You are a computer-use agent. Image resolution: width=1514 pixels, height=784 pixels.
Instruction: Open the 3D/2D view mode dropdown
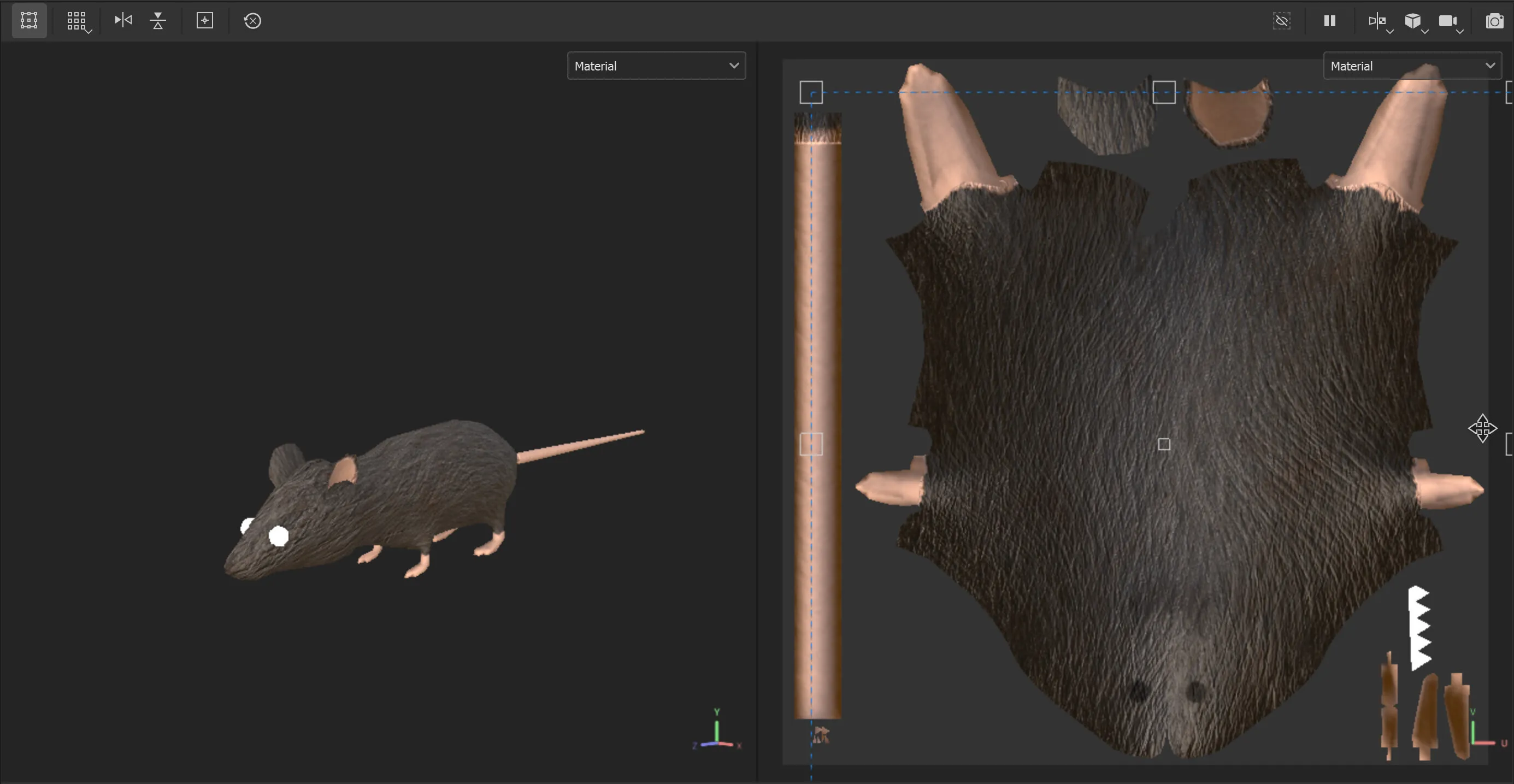pos(1379,22)
